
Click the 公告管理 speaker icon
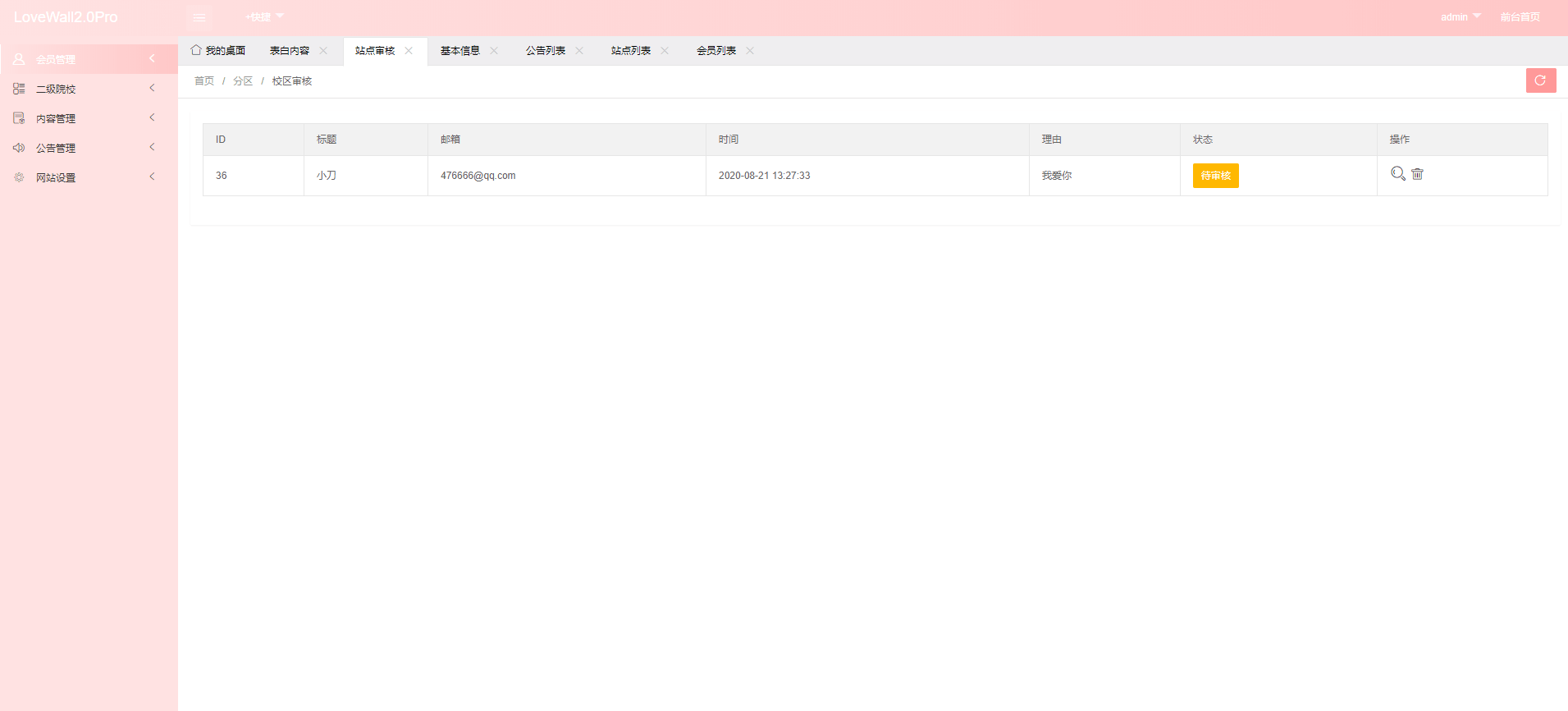tap(19, 148)
